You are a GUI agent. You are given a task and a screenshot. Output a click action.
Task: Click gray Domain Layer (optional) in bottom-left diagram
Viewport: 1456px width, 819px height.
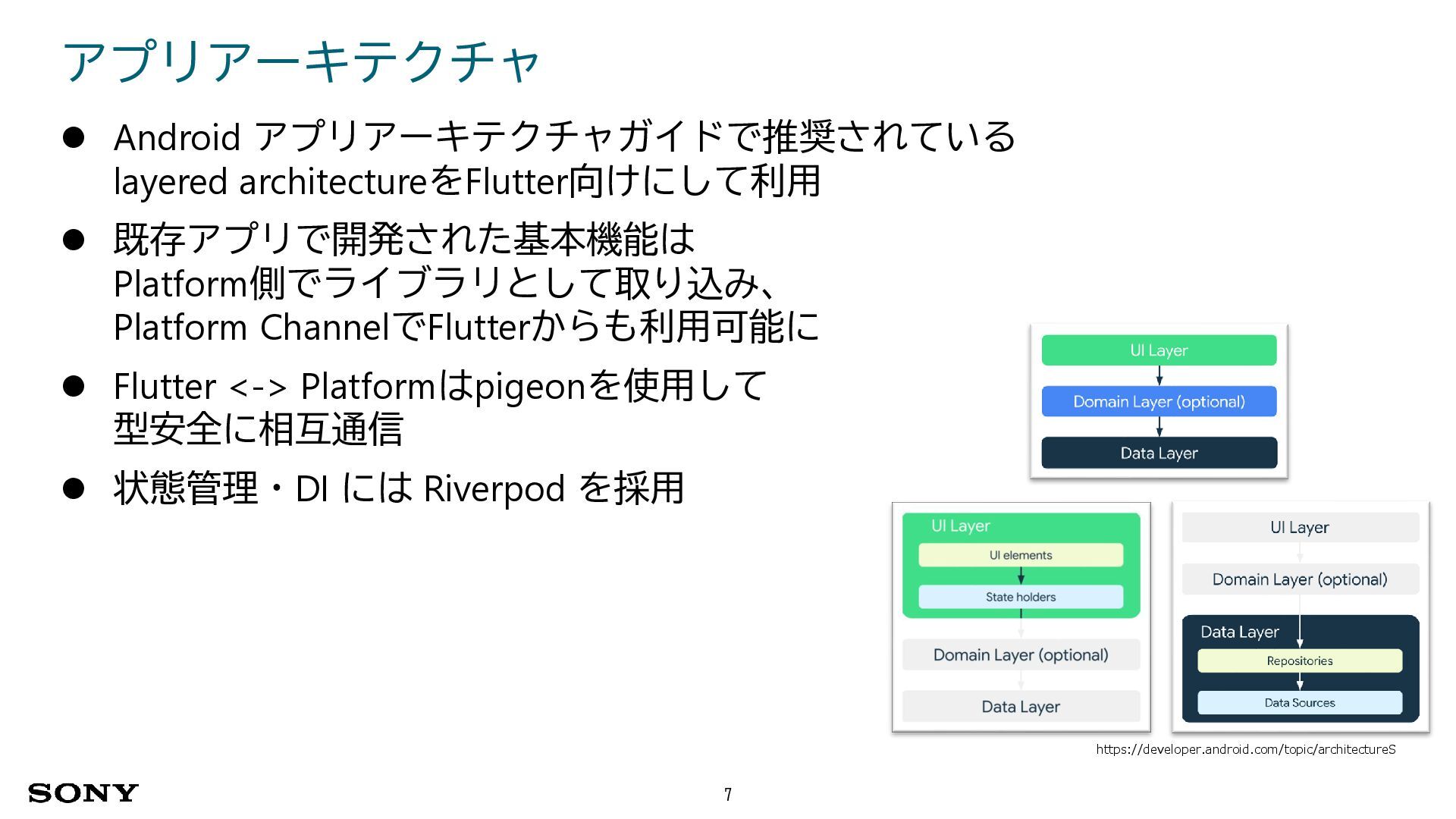coord(1021,654)
